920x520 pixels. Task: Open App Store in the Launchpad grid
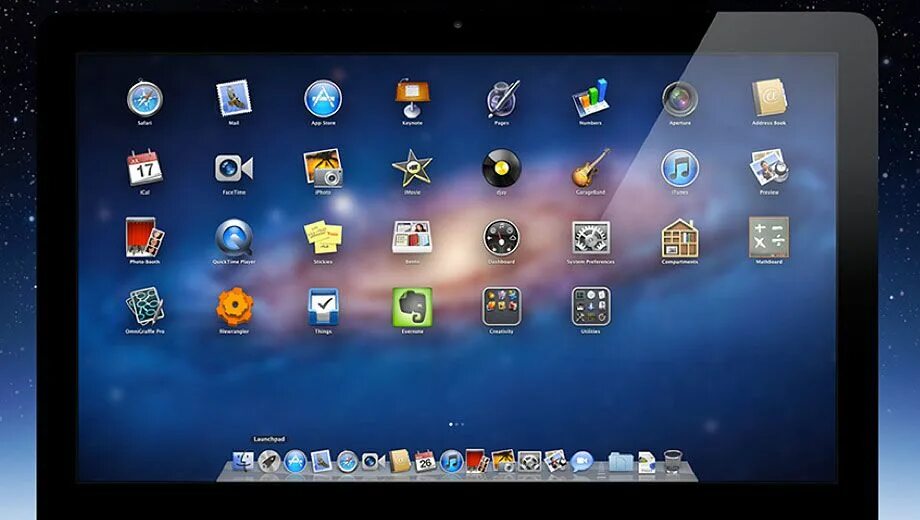tap(323, 98)
